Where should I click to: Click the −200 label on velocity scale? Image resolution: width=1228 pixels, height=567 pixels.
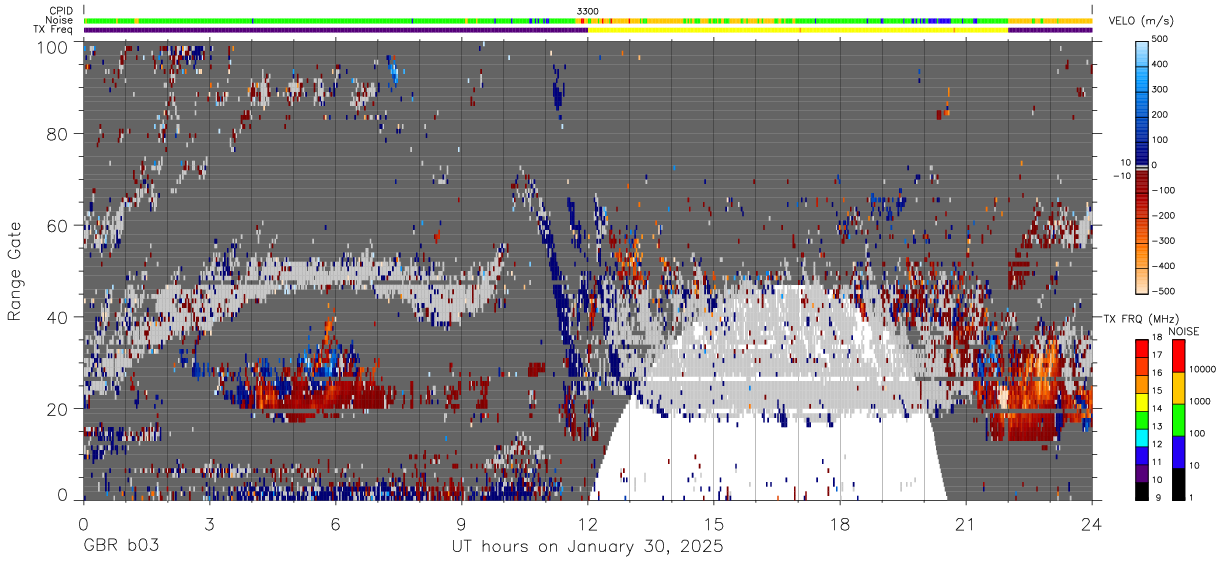pos(1163,215)
